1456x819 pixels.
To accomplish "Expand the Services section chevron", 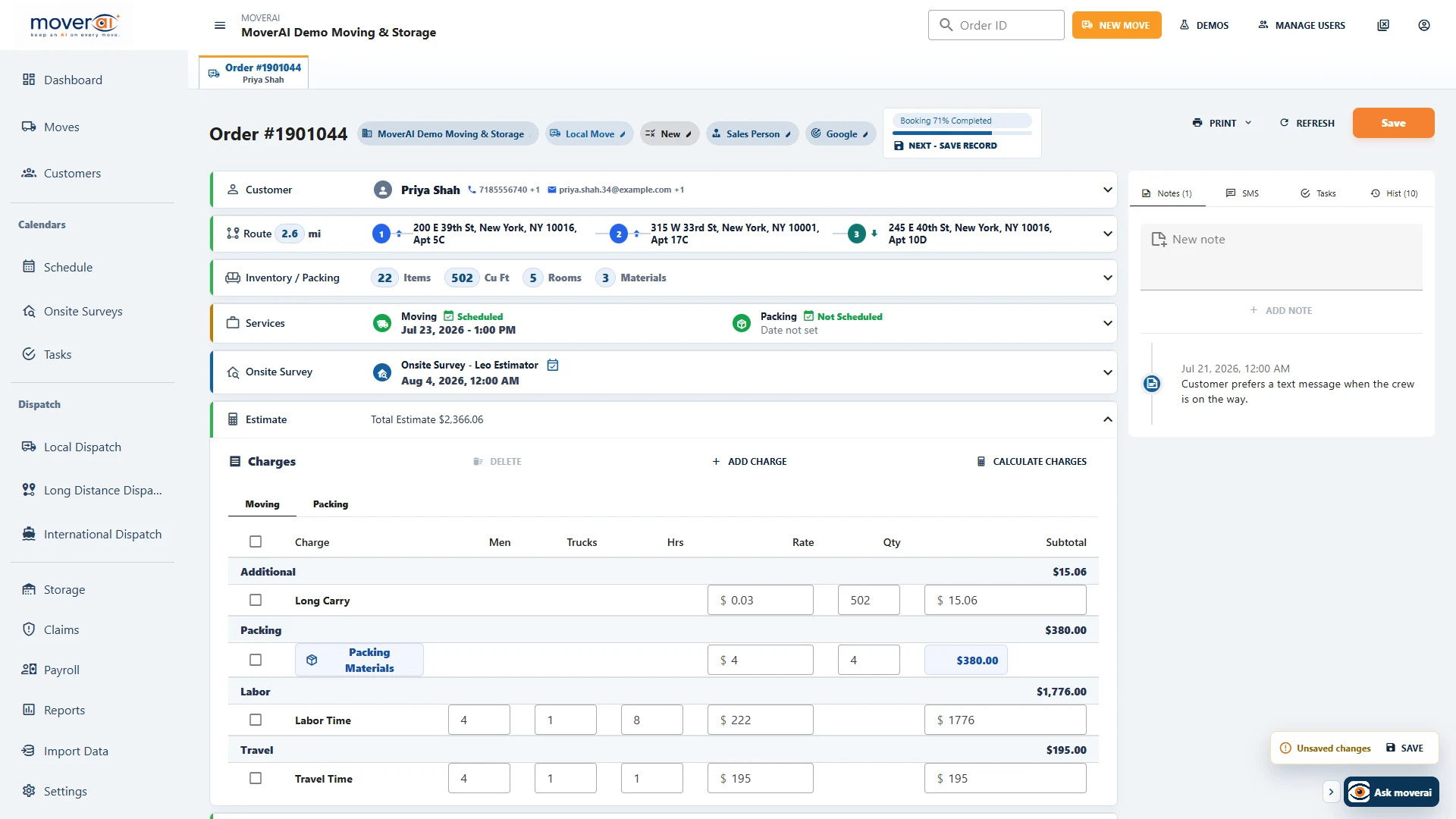I will tap(1107, 323).
